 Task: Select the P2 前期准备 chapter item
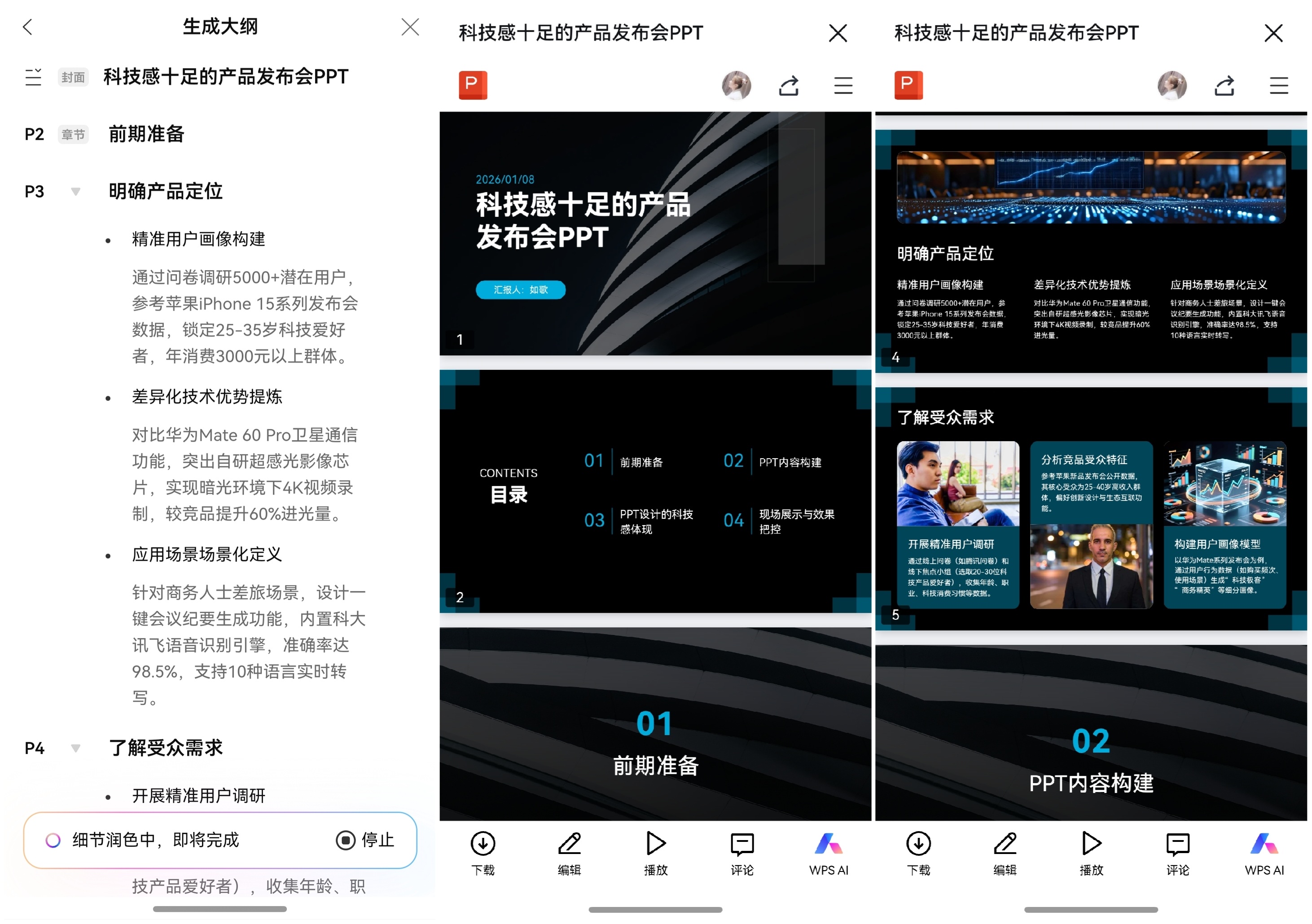click(146, 134)
